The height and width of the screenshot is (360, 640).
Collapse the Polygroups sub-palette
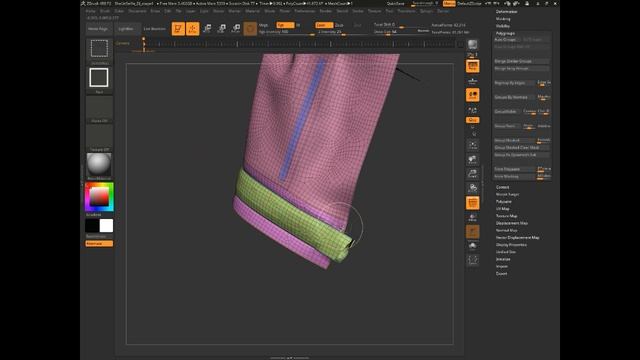click(505, 33)
